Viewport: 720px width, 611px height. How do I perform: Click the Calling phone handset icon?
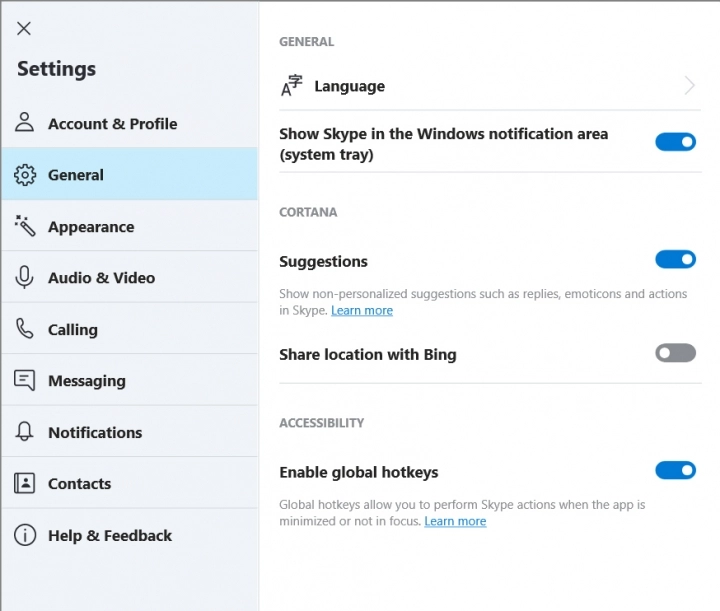(x=25, y=329)
